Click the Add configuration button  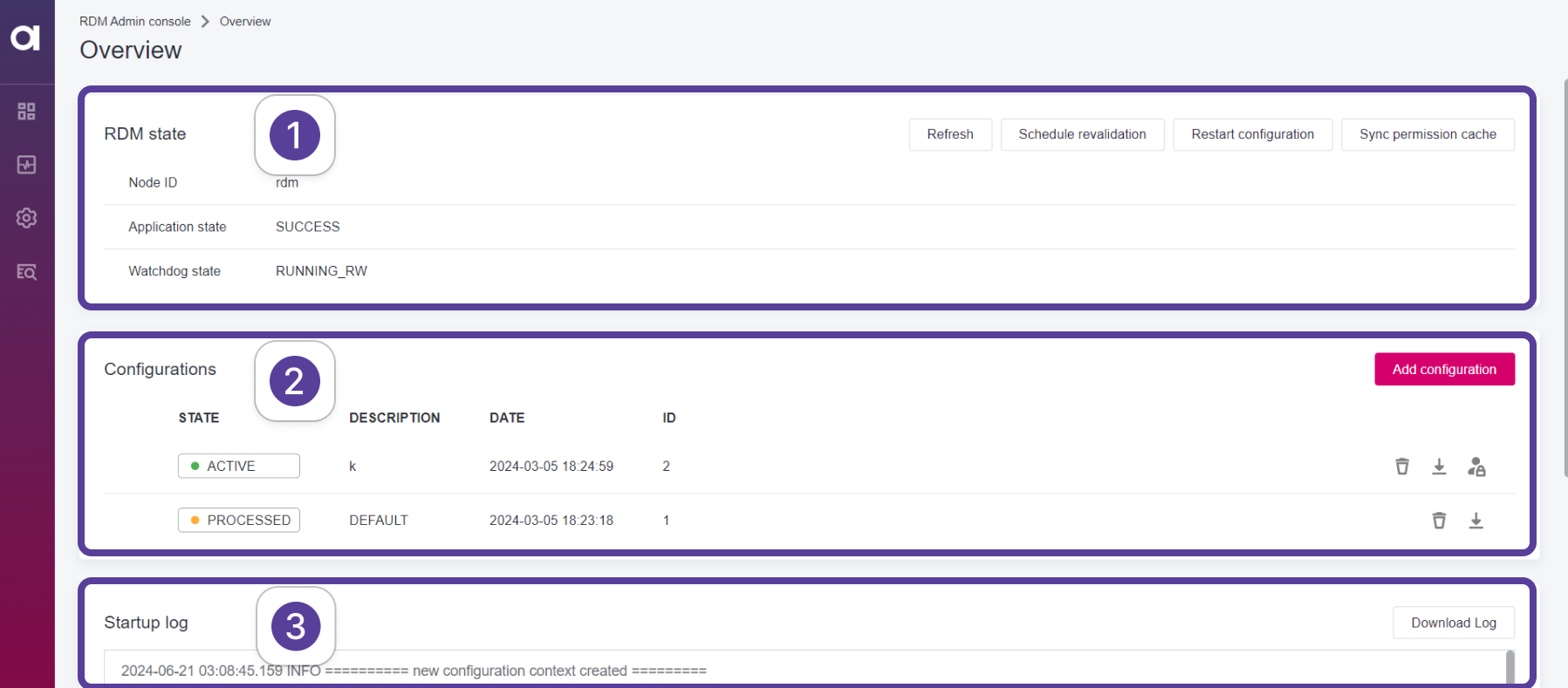[1444, 369]
